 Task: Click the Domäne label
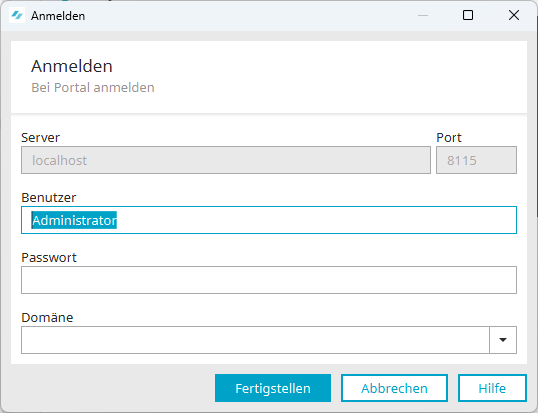[47, 317]
